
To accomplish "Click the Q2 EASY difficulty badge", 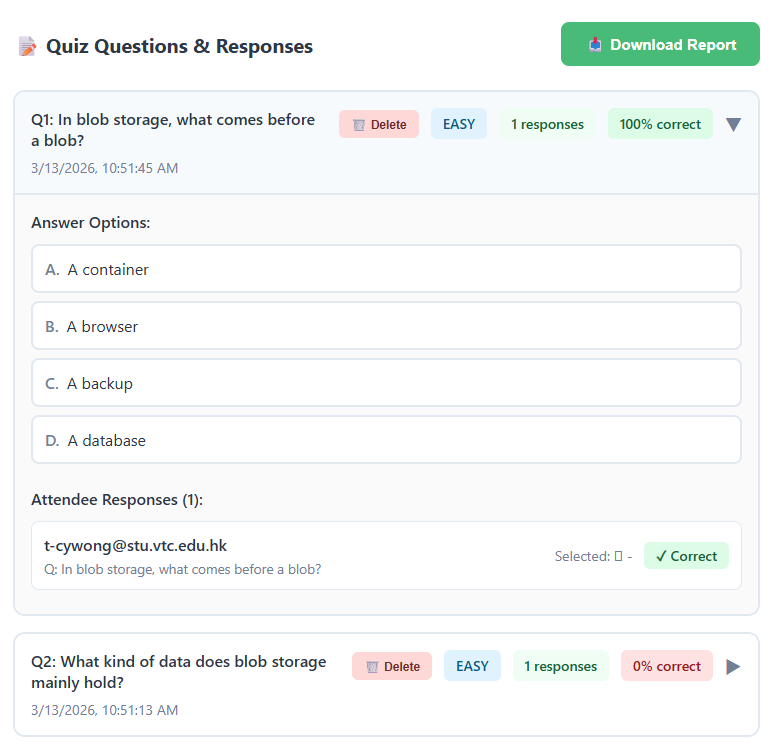I will pos(472,667).
